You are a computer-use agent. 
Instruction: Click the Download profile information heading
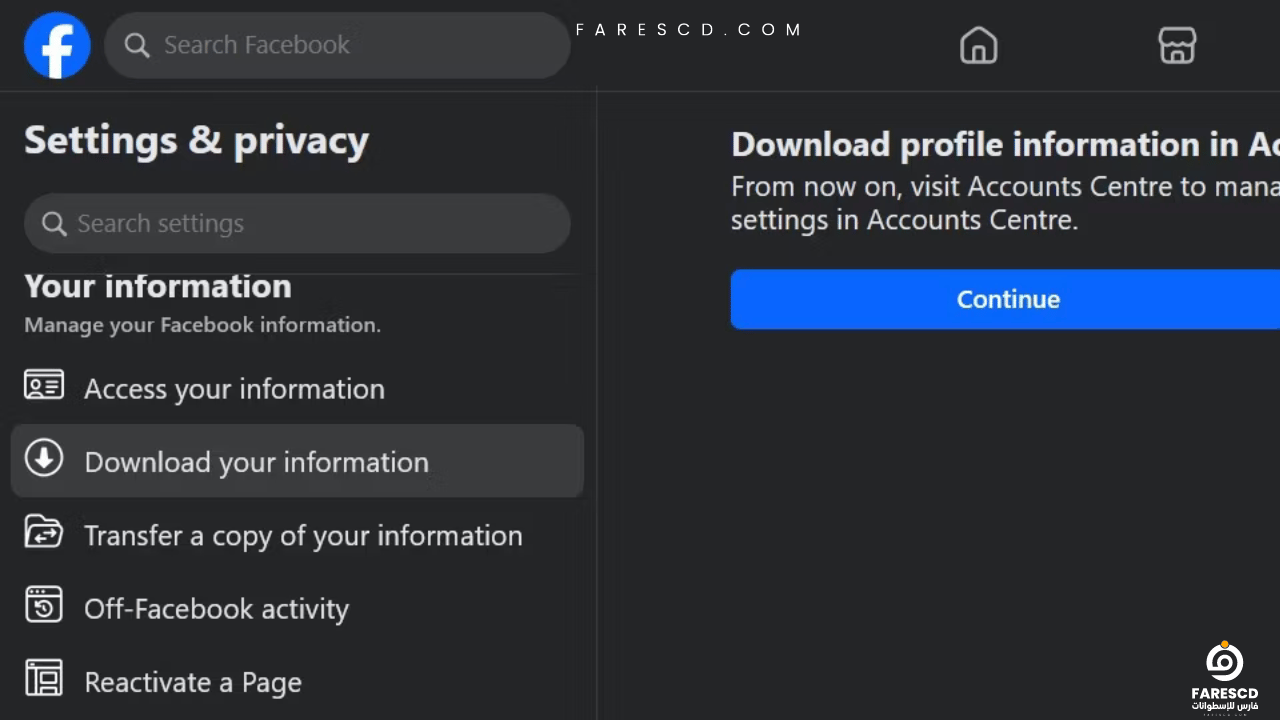[x=1005, y=144]
